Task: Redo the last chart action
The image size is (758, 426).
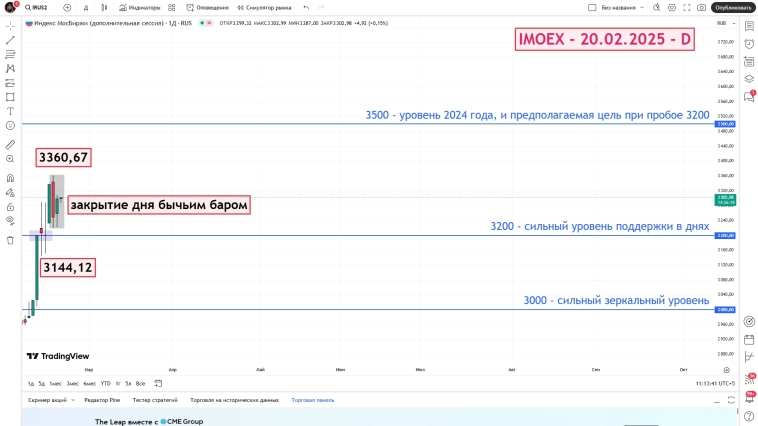Action: point(321,8)
